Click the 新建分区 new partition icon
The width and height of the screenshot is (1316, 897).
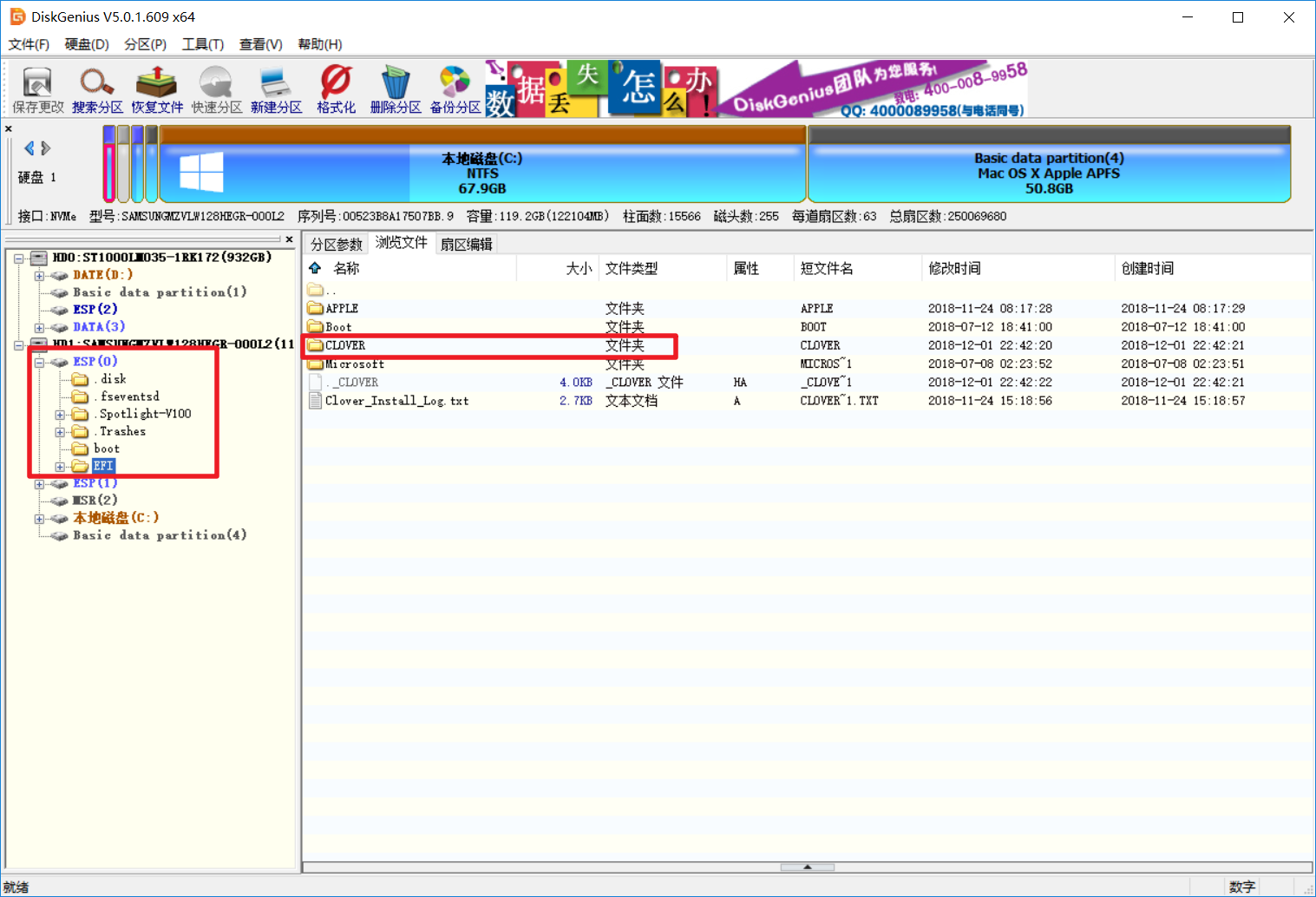coord(276,90)
